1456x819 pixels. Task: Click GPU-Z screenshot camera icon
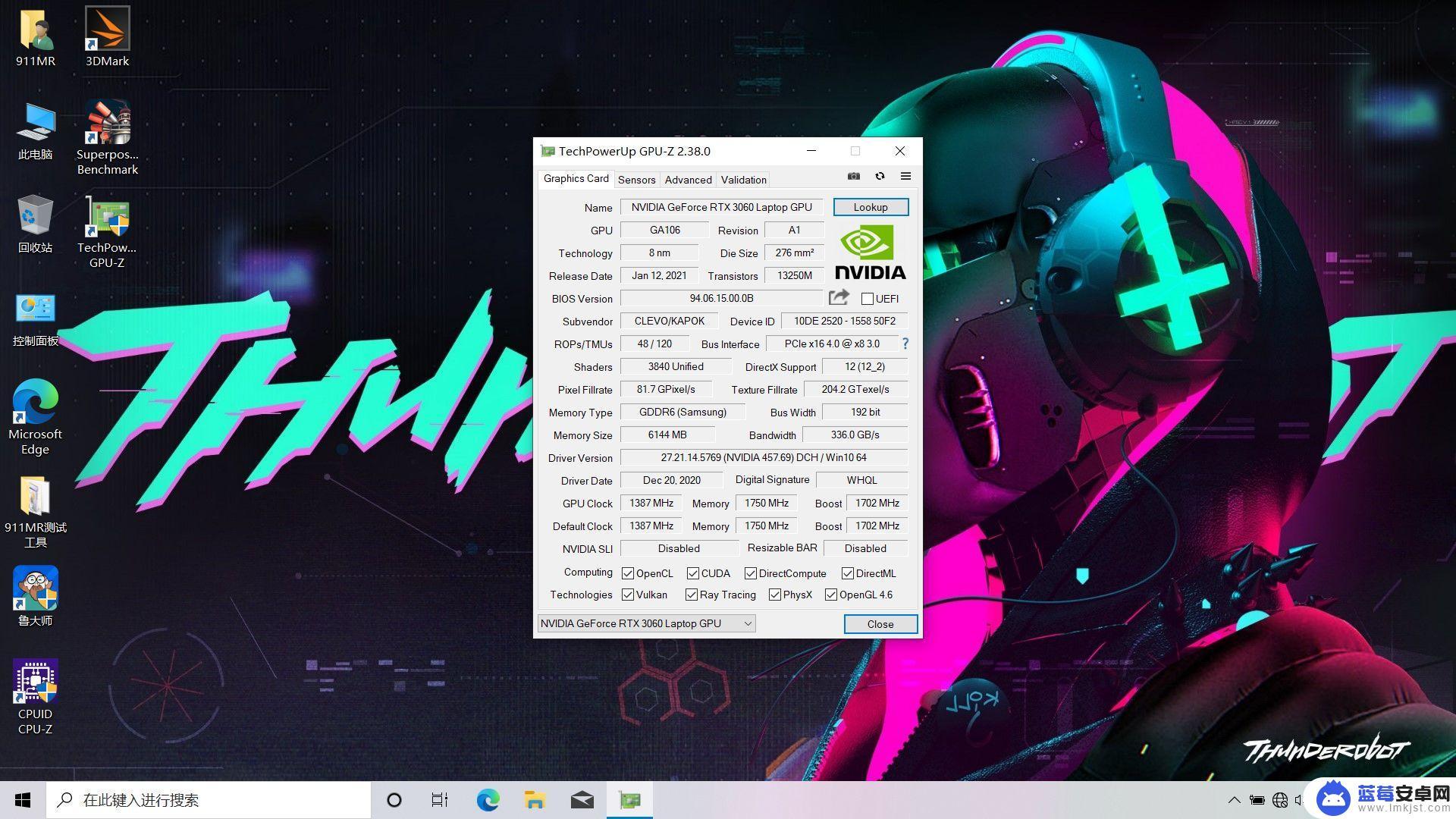point(854,176)
